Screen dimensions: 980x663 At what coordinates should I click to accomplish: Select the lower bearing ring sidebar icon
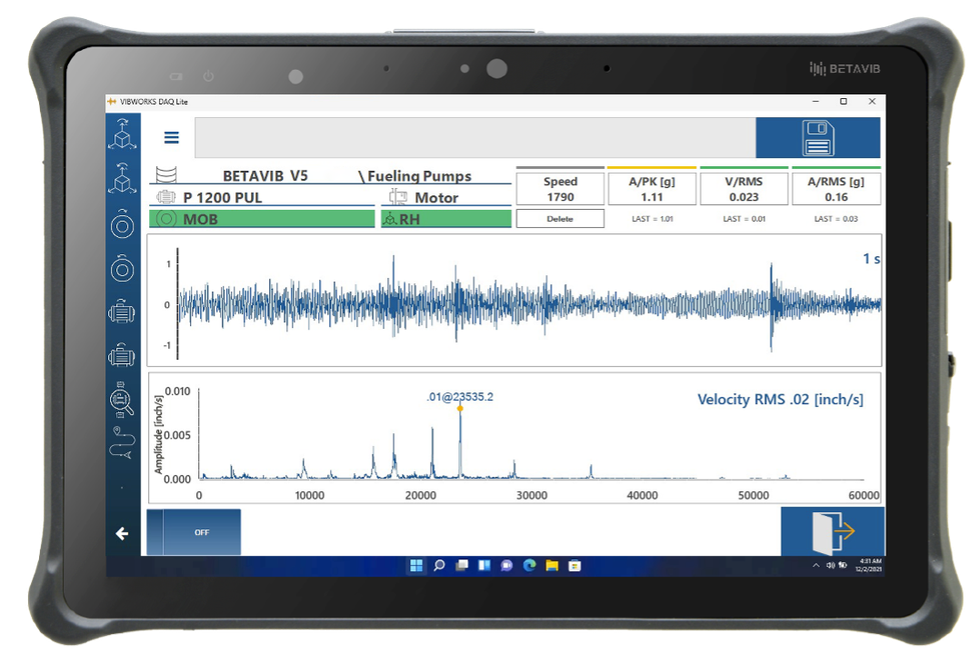click(x=122, y=269)
